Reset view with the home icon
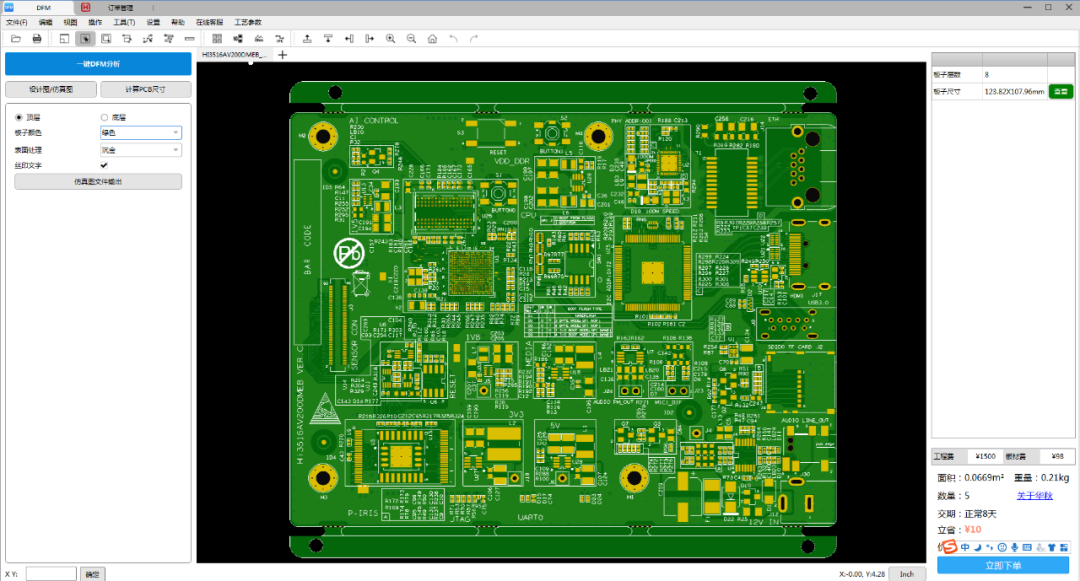 click(x=432, y=39)
